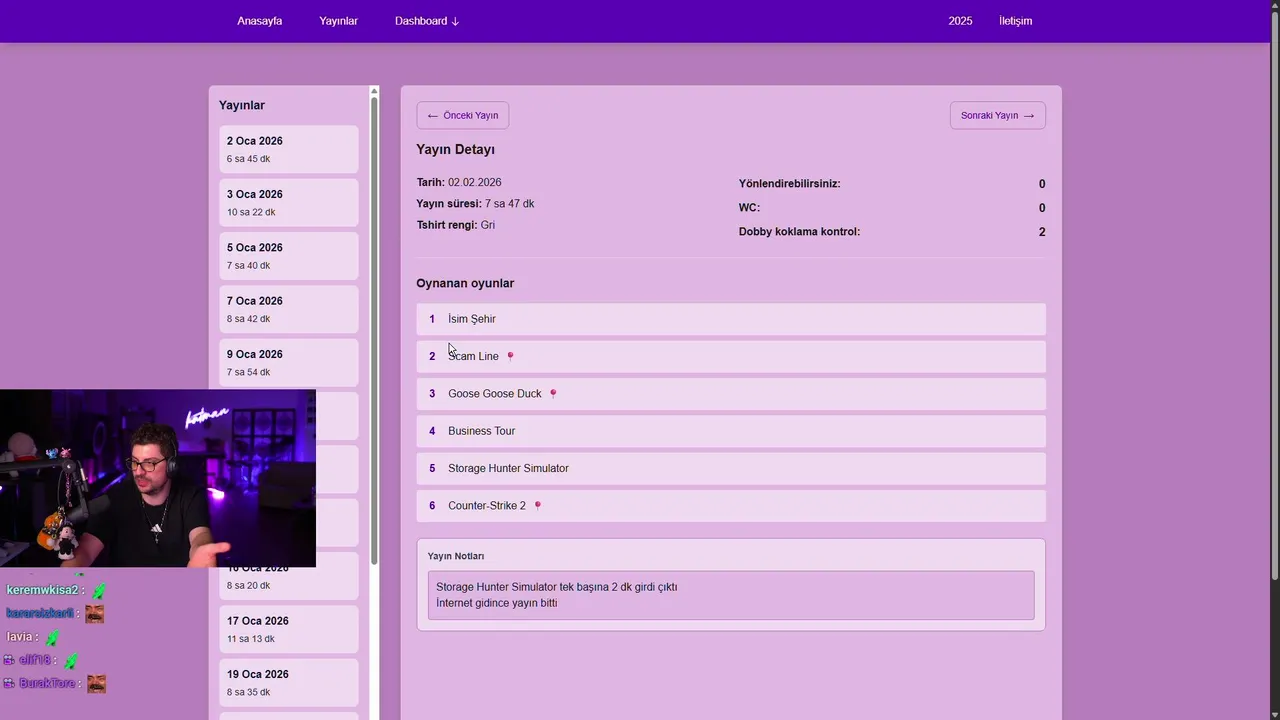Click the Dobby koklama kontrol value
Image resolution: width=1280 pixels, height=720 pixels.
coord(1042,232)
